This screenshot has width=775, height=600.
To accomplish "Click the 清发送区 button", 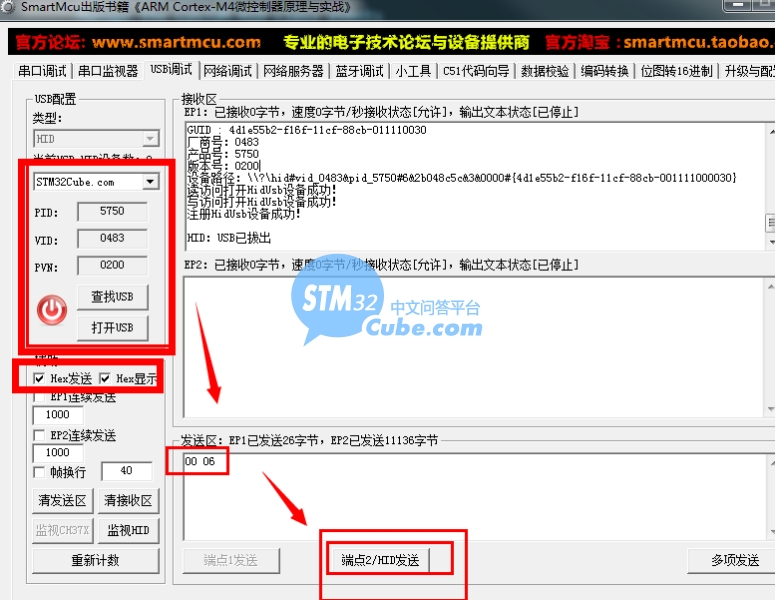I will (62, 501).
